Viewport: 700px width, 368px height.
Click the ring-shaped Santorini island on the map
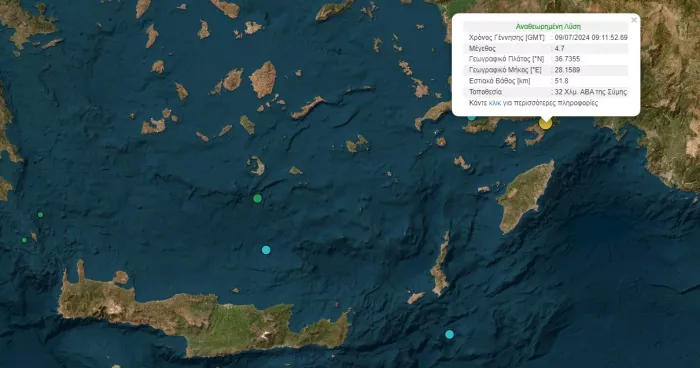pyautogui.click(x=256, y=165)
